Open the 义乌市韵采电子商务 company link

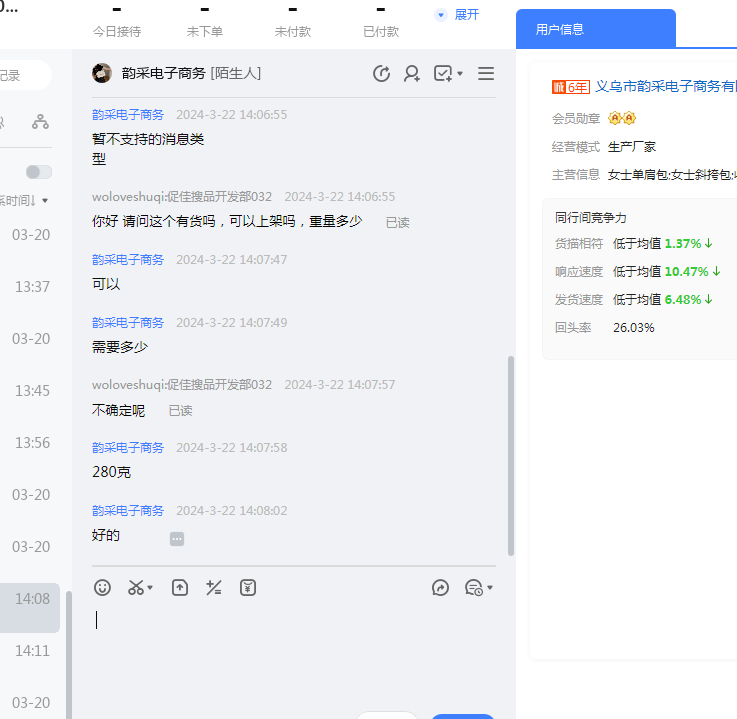pyautogui.click(x=665, y=87)
